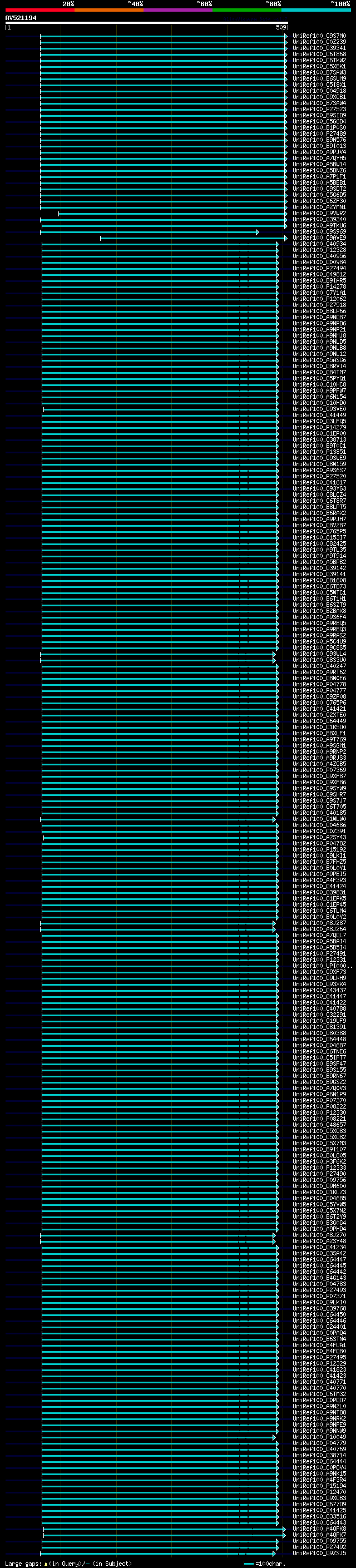This screenshot has height=1568, width=356.
Task: Select the UniRef100_Q40934 label
Action: click(319, 244)
